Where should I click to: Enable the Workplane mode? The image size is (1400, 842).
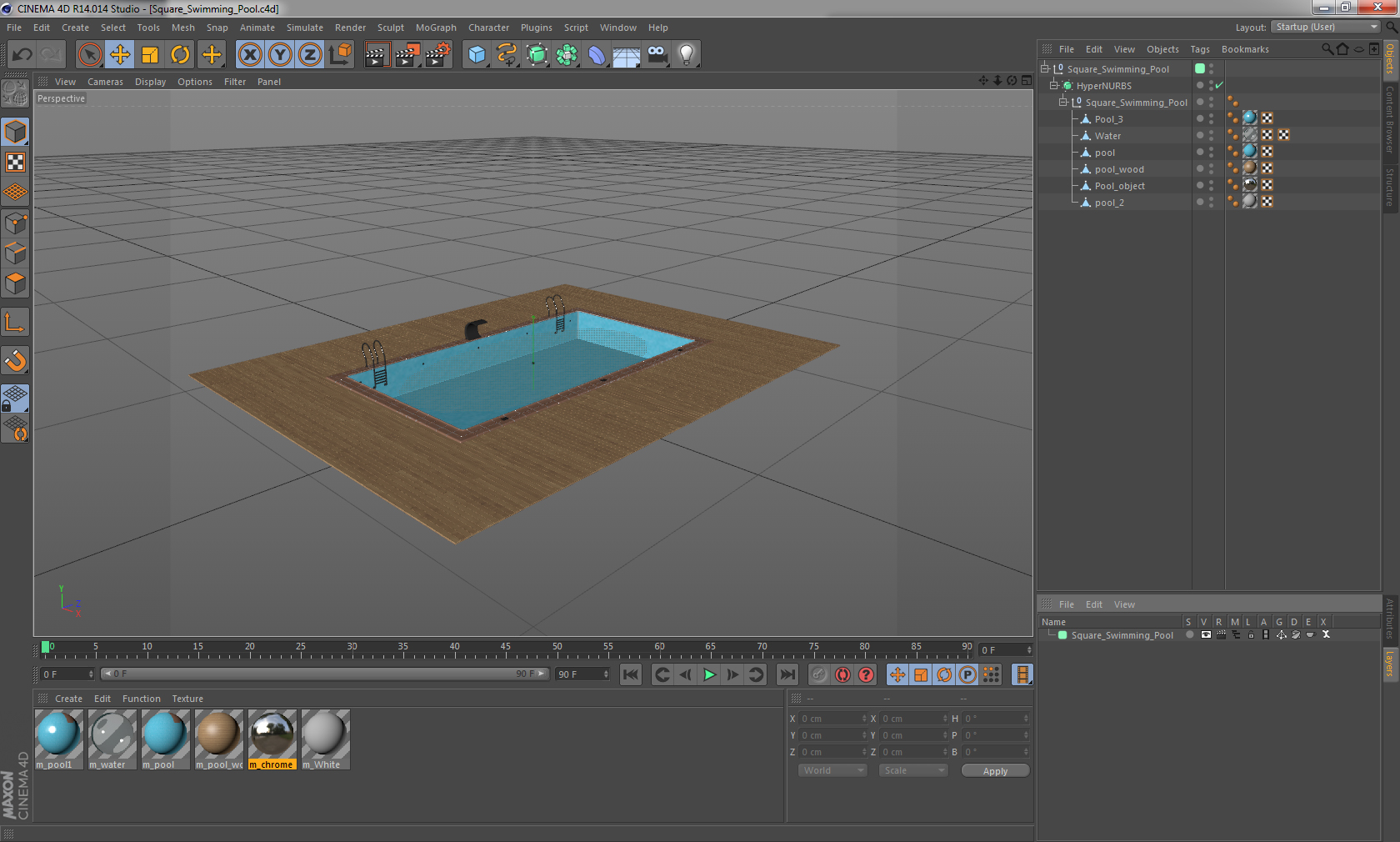point(16,192)
